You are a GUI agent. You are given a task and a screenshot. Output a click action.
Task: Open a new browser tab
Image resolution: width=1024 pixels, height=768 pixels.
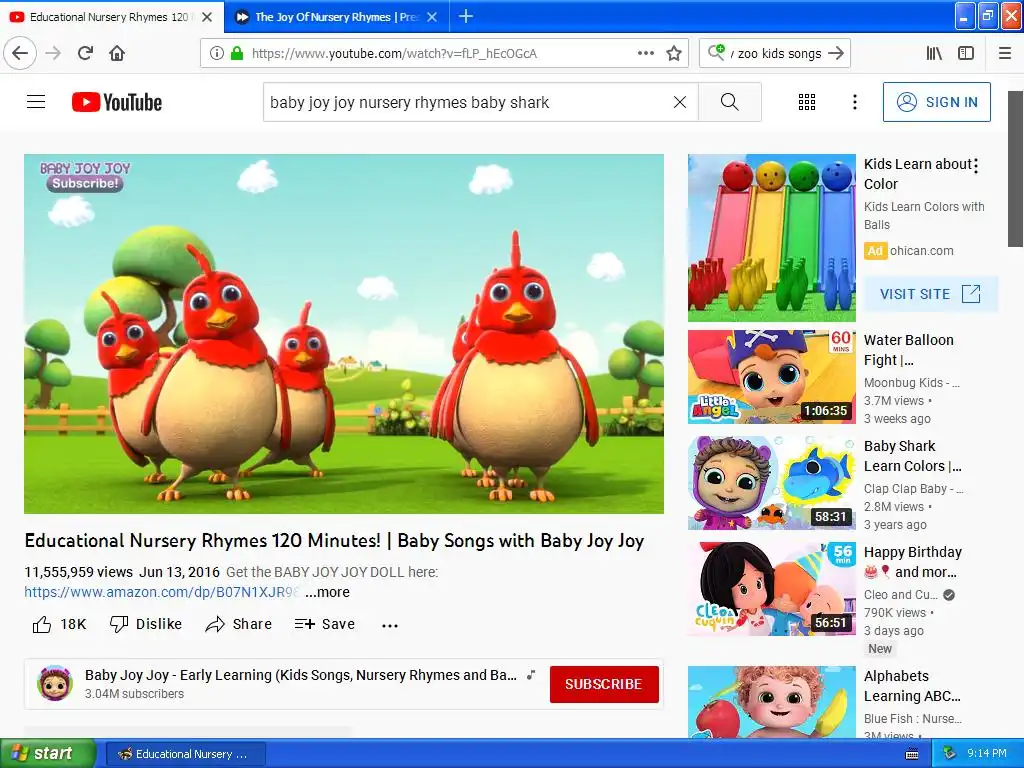466,16
